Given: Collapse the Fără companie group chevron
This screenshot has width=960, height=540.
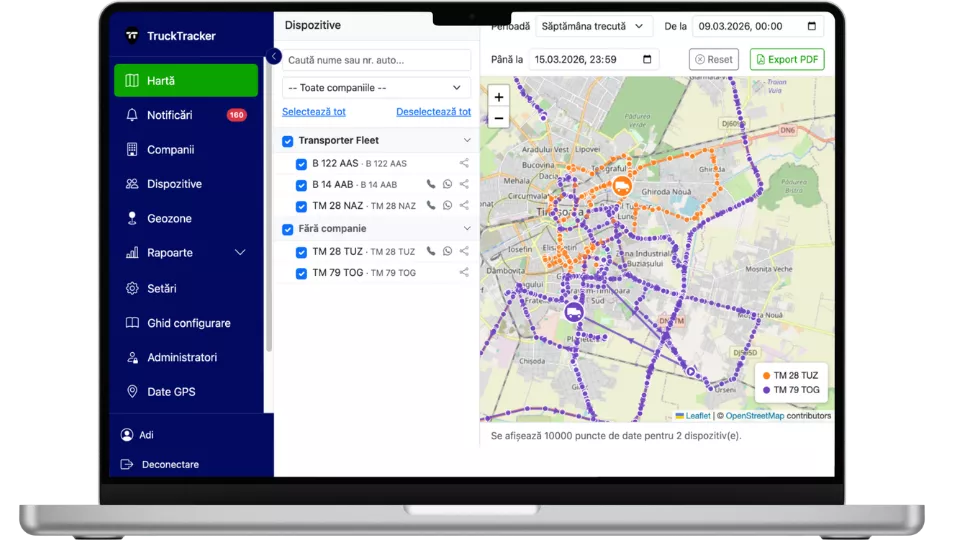Looking at the screenshot, I should point(467,228).
